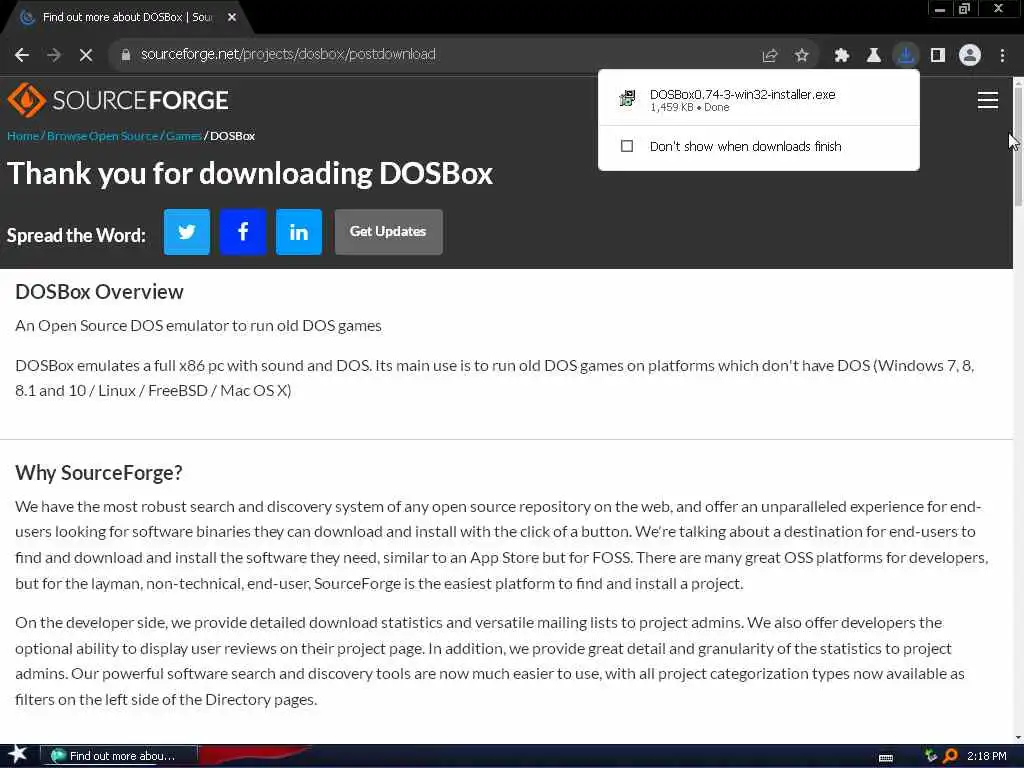Select the Find out more about DOSBox tab
This screenshot has height=768, width=1024.
(127, 18)
